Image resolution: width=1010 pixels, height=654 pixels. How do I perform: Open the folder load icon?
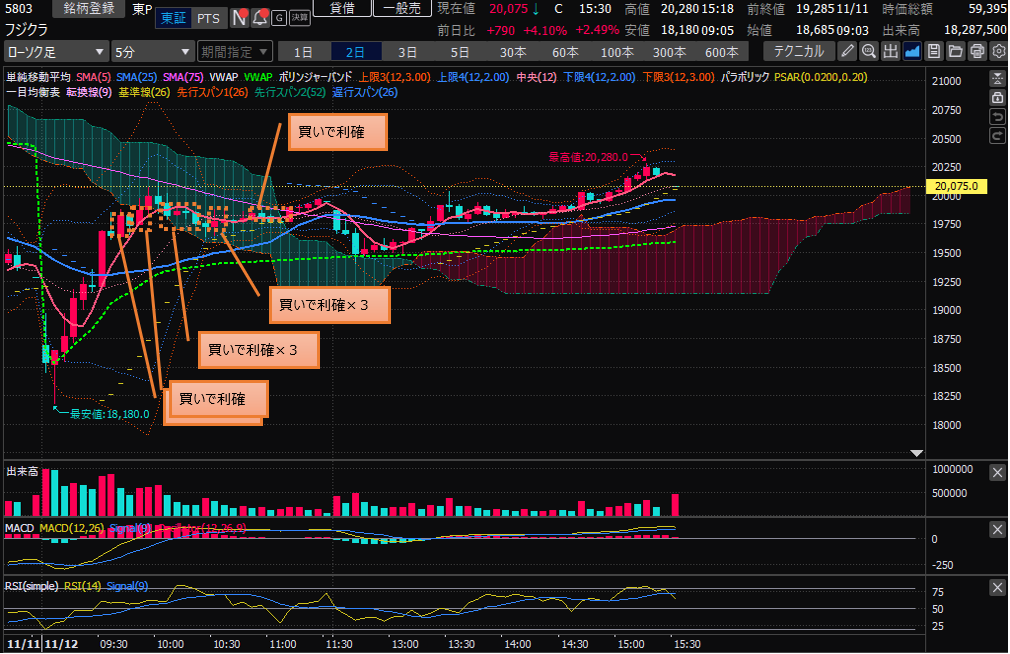955,51
